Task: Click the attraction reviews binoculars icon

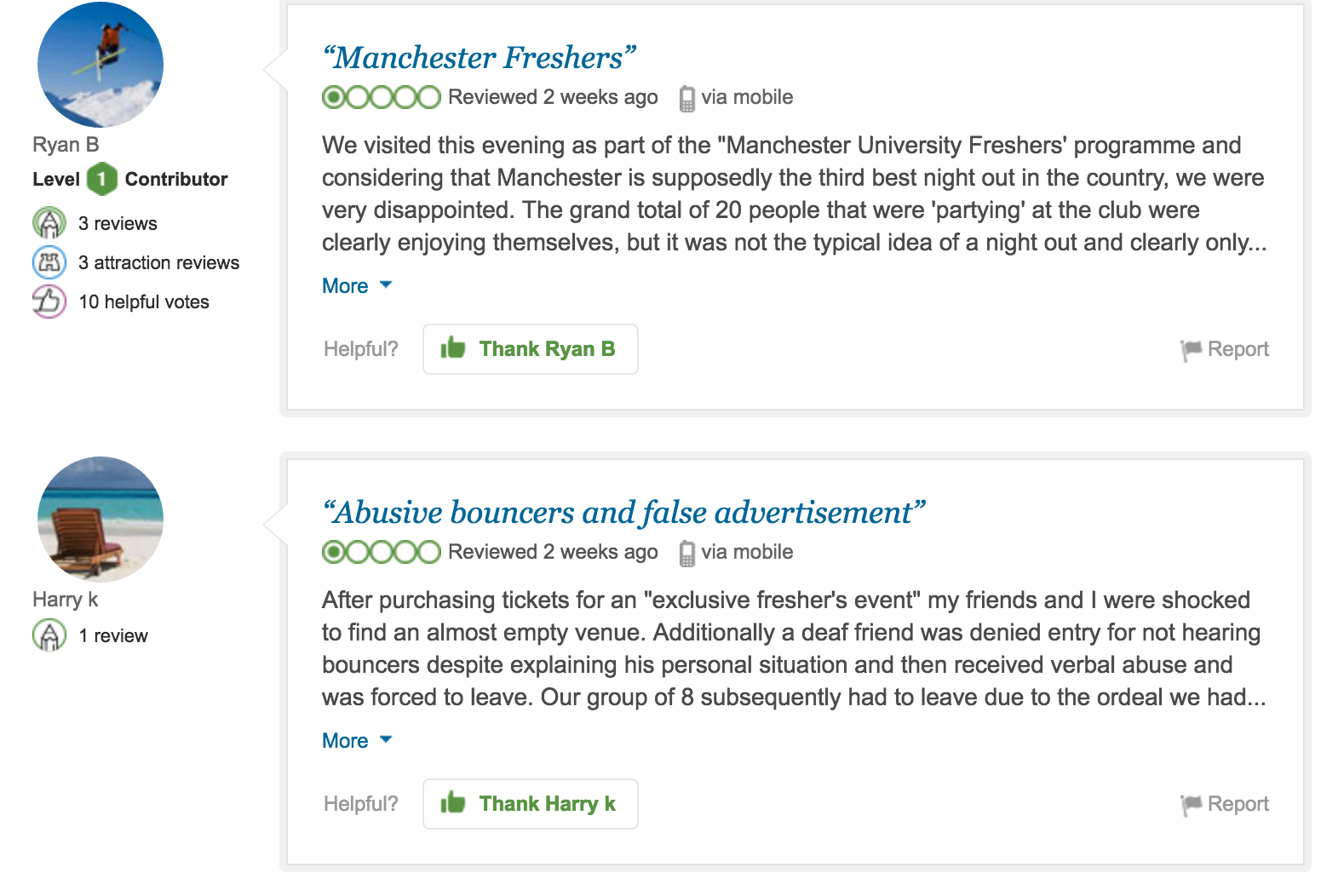Action: (49, 262)
